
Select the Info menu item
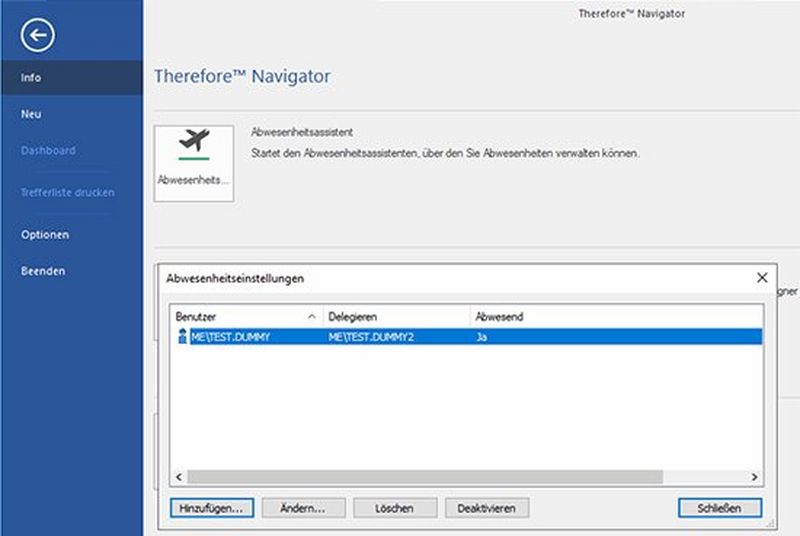71,78
